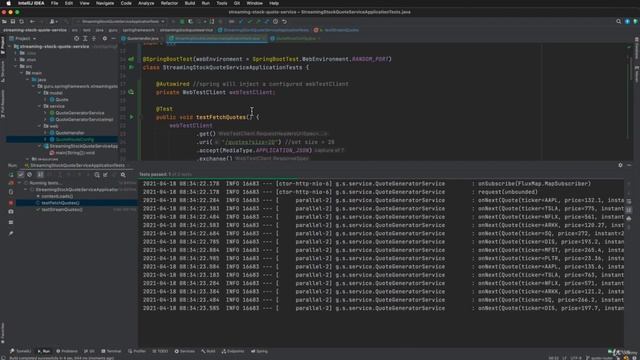Collapse StreamingStockQuoteServiceApplicationTests test node
The image size is (640, 360).
(x=26, y=190)
